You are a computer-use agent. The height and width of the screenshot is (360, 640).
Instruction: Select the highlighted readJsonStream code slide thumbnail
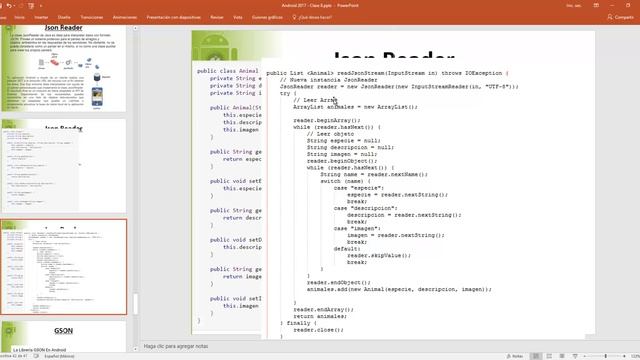[64, 267]
